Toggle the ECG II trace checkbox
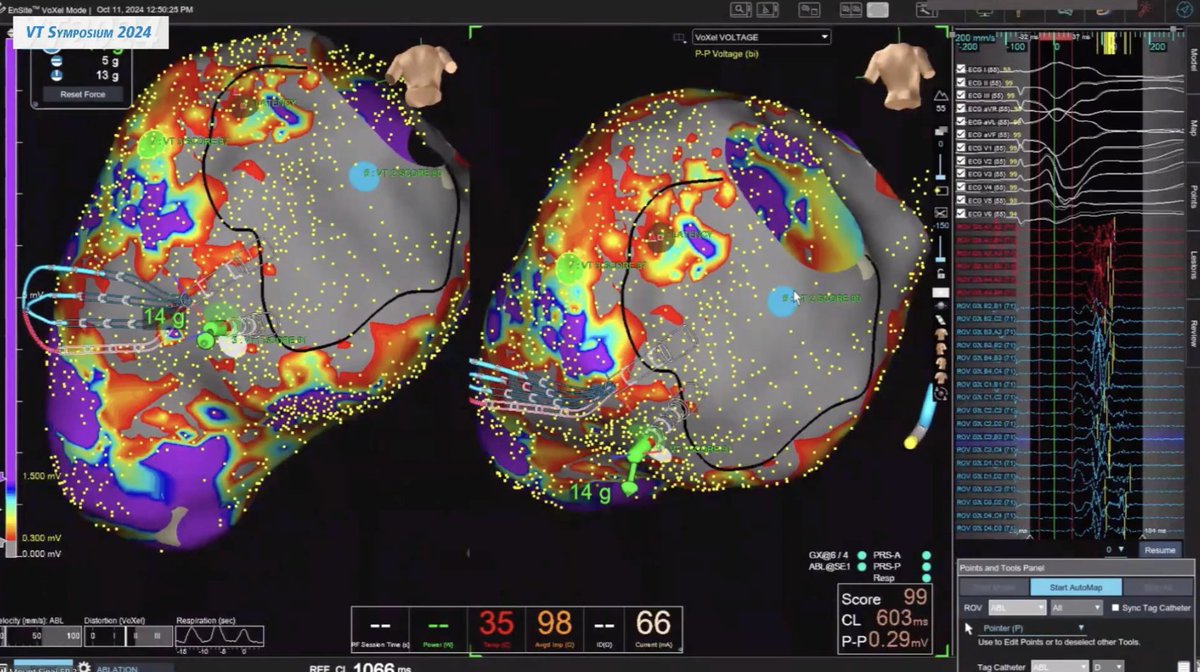This screenshot has width=1200, height=672. pos(962,81)
